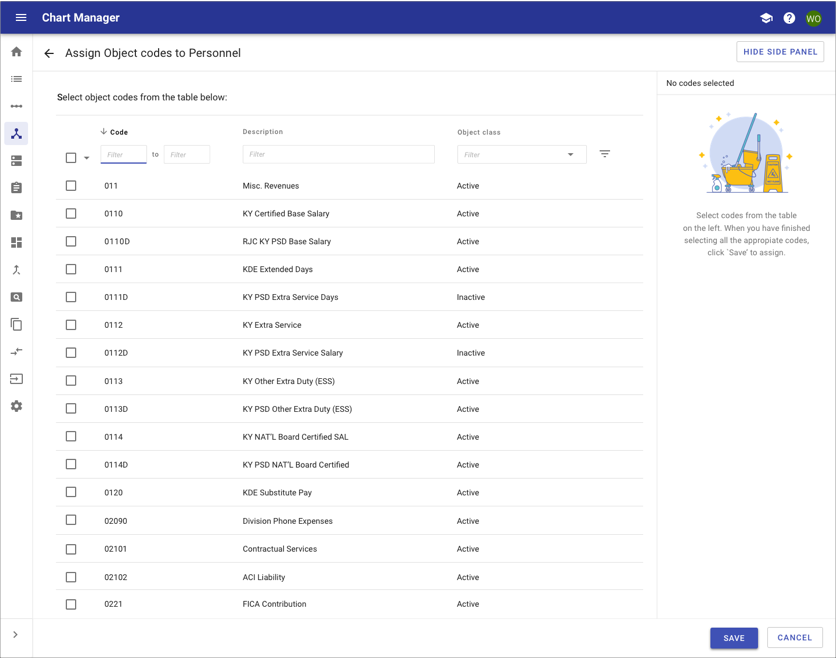Open the select-all checkbox dropdown arrow
This screenshot has height=658, width=836.
(86, 158)
